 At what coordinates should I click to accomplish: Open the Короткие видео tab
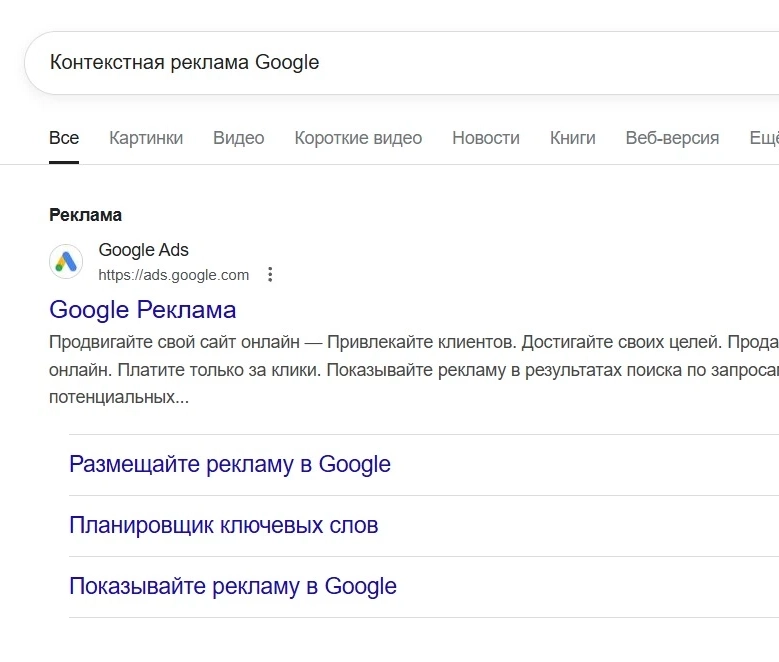point(358,138)
